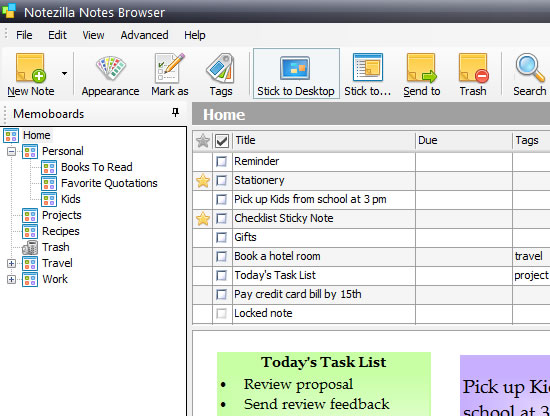Check the Pay credit card bill checkbox
This screenshot has height=416, width=550.
tap(221, 294)
